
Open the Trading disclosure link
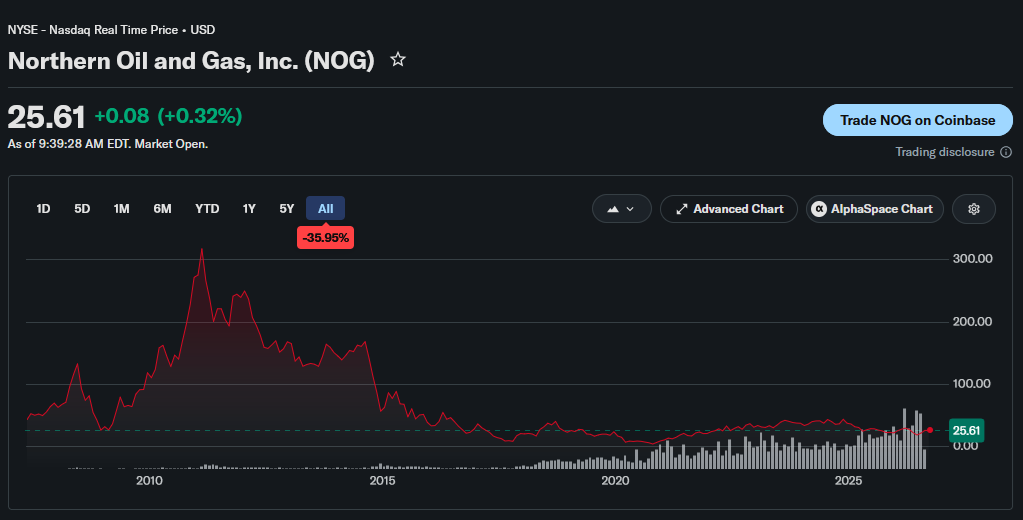coord(944,152)
